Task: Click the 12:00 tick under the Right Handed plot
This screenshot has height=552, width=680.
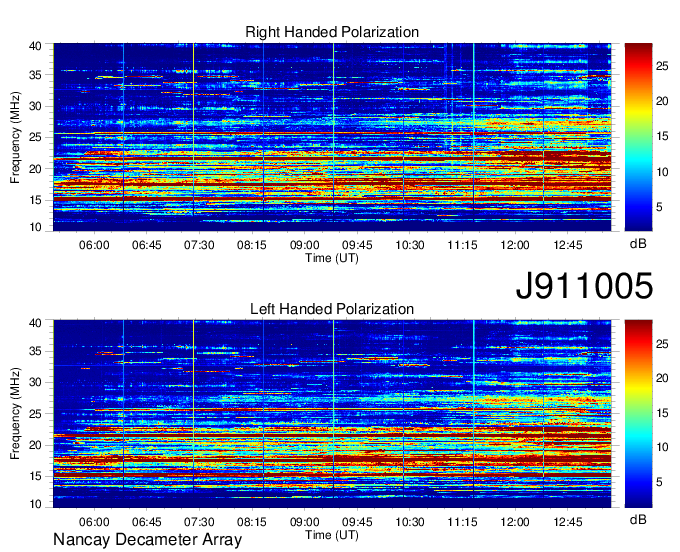Action: click(x=515, y=245)
